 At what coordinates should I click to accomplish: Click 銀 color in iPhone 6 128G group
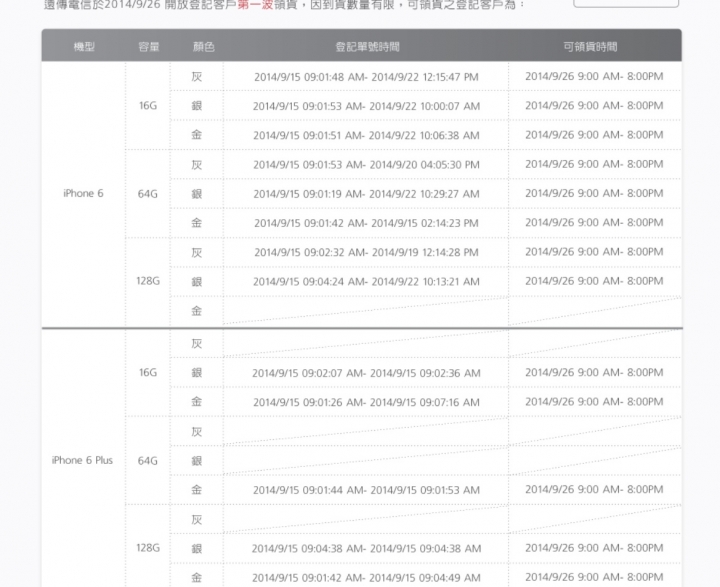point(197,282)
